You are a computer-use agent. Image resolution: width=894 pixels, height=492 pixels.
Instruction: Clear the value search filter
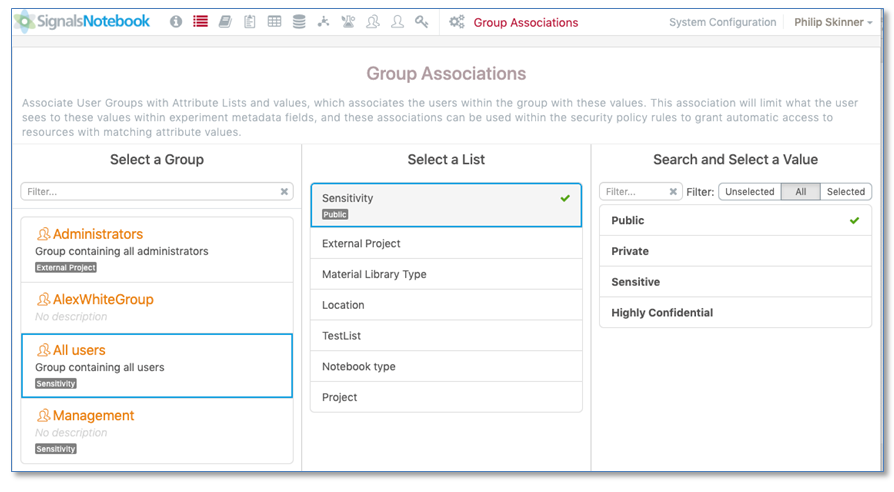673,192
